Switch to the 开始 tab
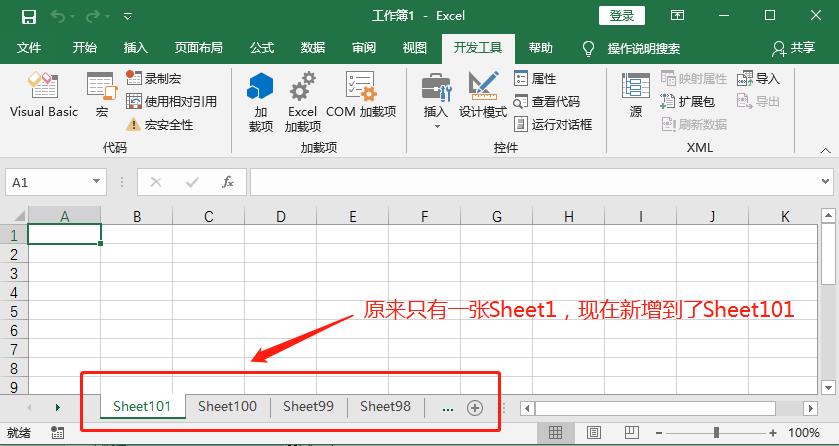Viewport: 839px width, 446px height. click(x=85, y=48)
